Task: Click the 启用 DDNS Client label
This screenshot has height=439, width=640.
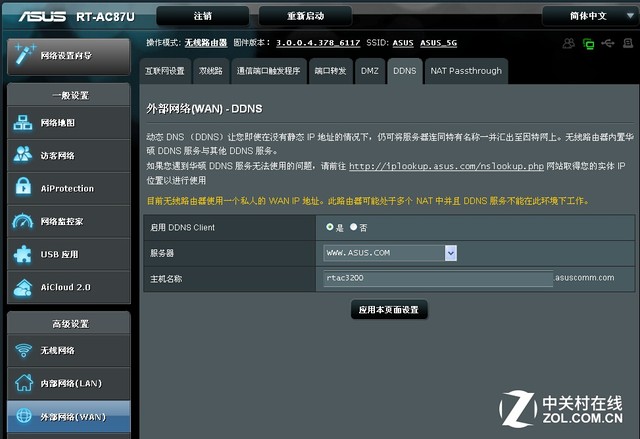Action: pos(182,228)
